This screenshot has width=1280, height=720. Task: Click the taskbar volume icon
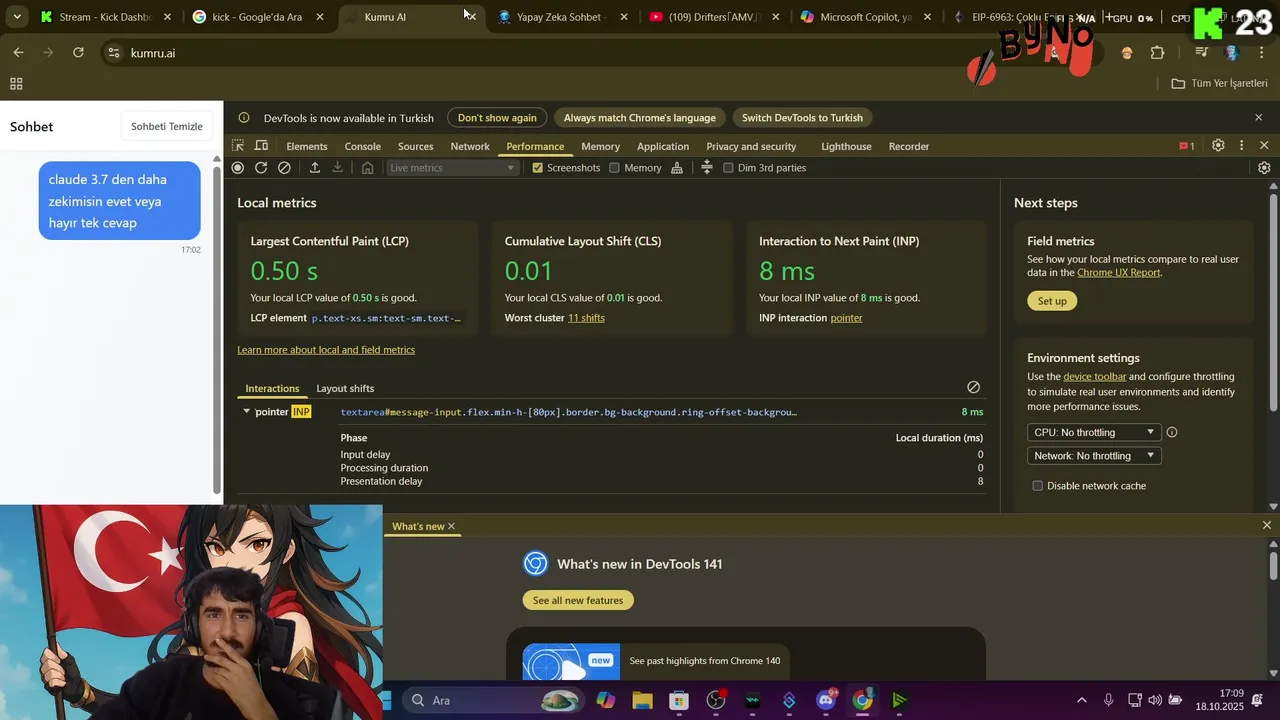1155,700
